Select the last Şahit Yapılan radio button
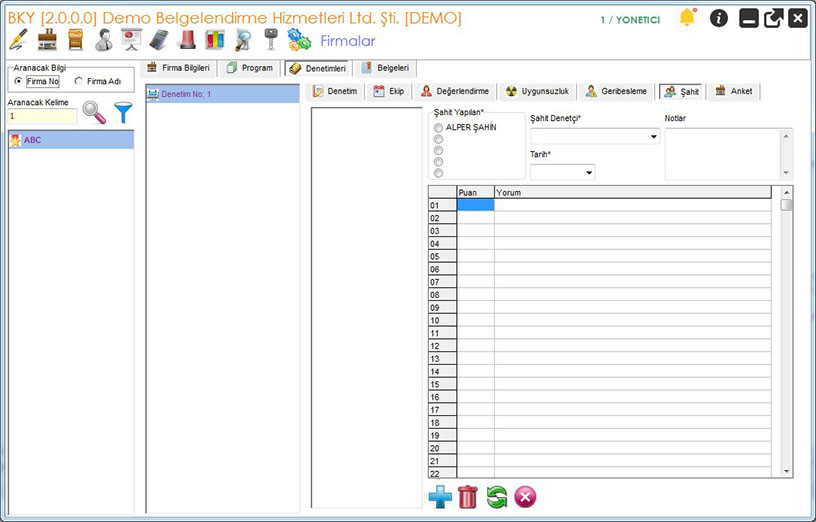This screenshot has height=522, width=816. [439, 173]
